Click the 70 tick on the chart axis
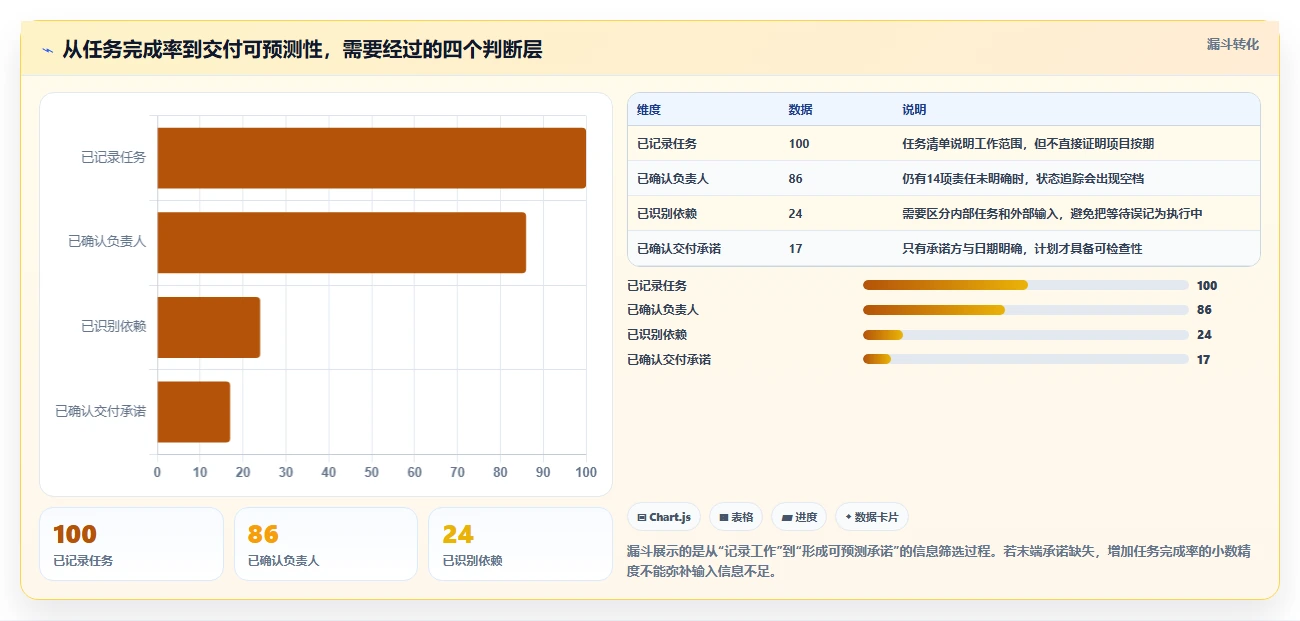 [x=458, y=472]
